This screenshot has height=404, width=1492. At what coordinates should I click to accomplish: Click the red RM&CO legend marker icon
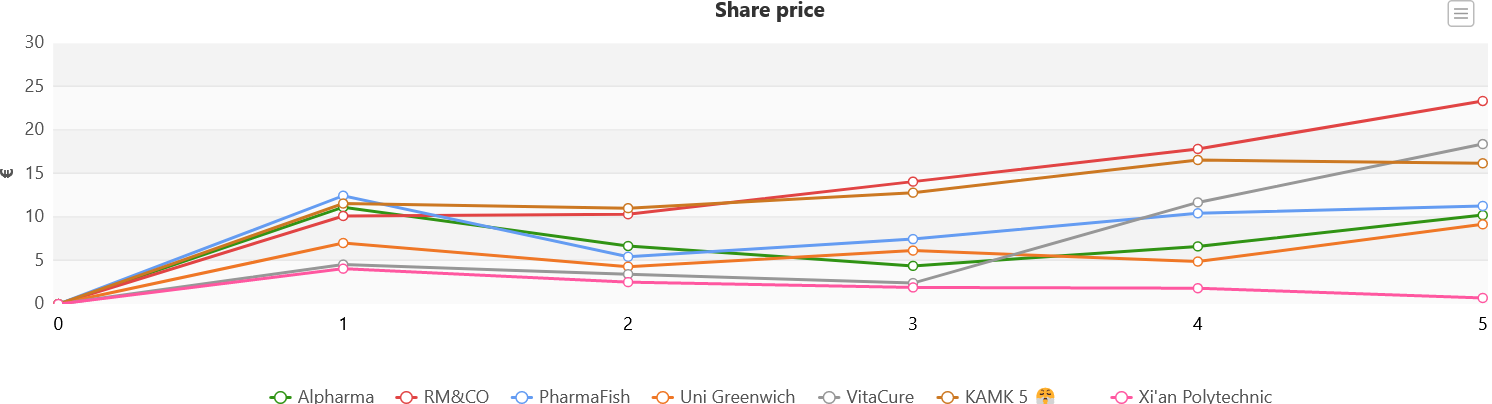tap(408, 397)
